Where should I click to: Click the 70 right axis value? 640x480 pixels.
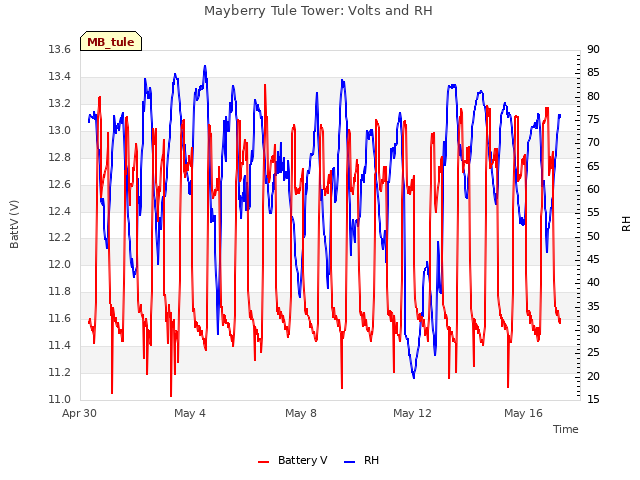[x=593, y=142]
